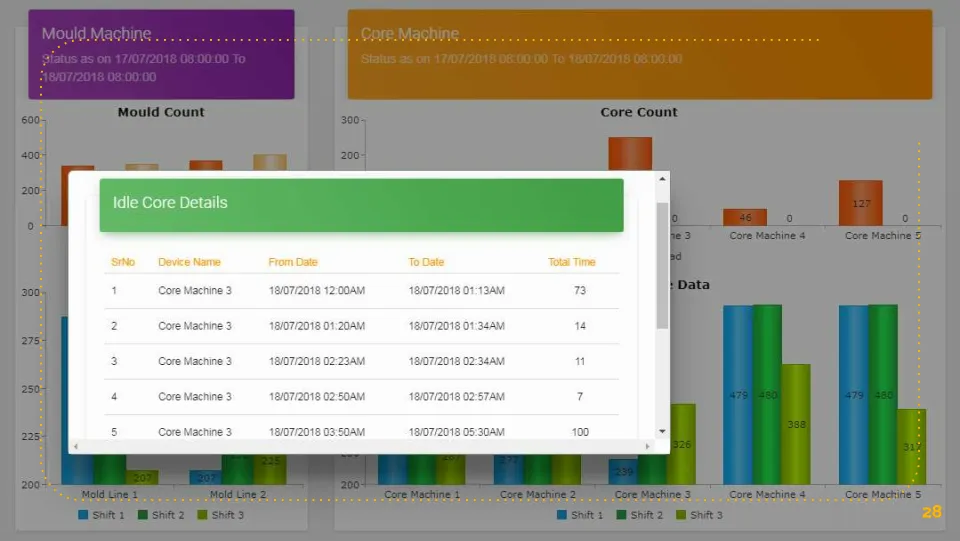Click Core Machine 5 orange bar labeled 127
The width and height of the screenshot is (960, 541).
pyautogui.click(x=861, y=203)
